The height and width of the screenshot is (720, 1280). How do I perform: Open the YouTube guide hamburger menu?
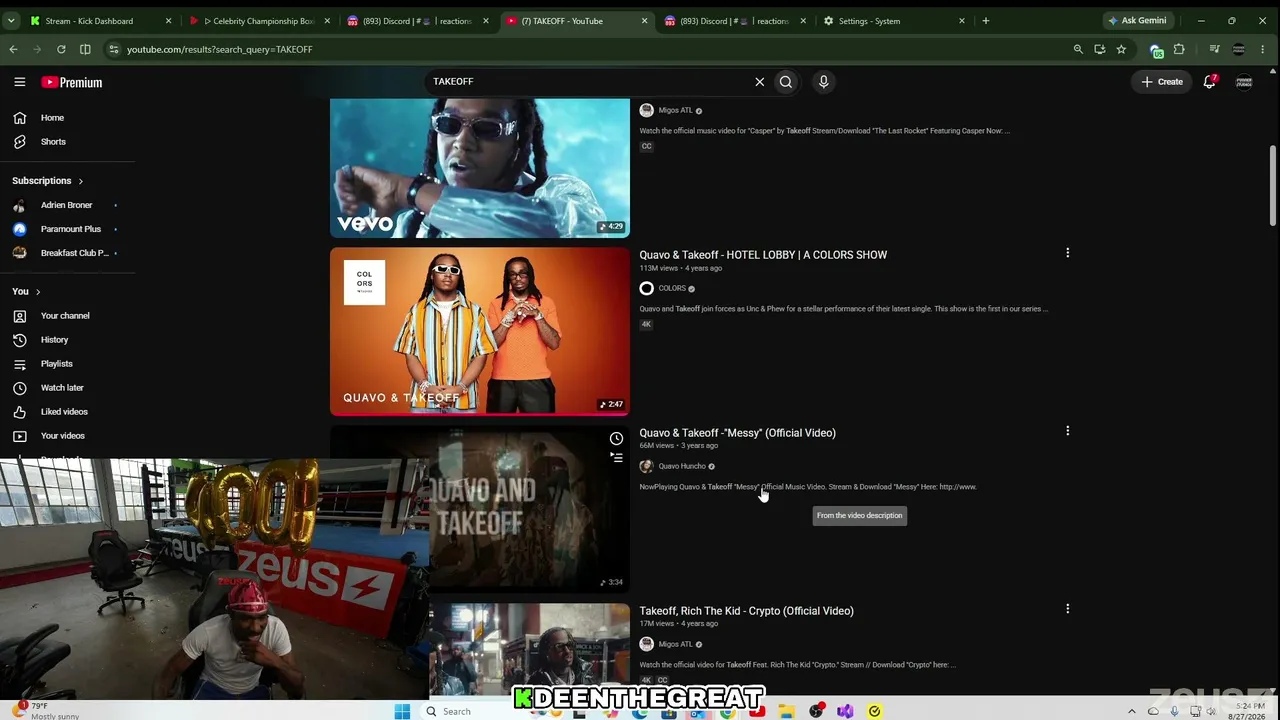[x=19, y=82]
